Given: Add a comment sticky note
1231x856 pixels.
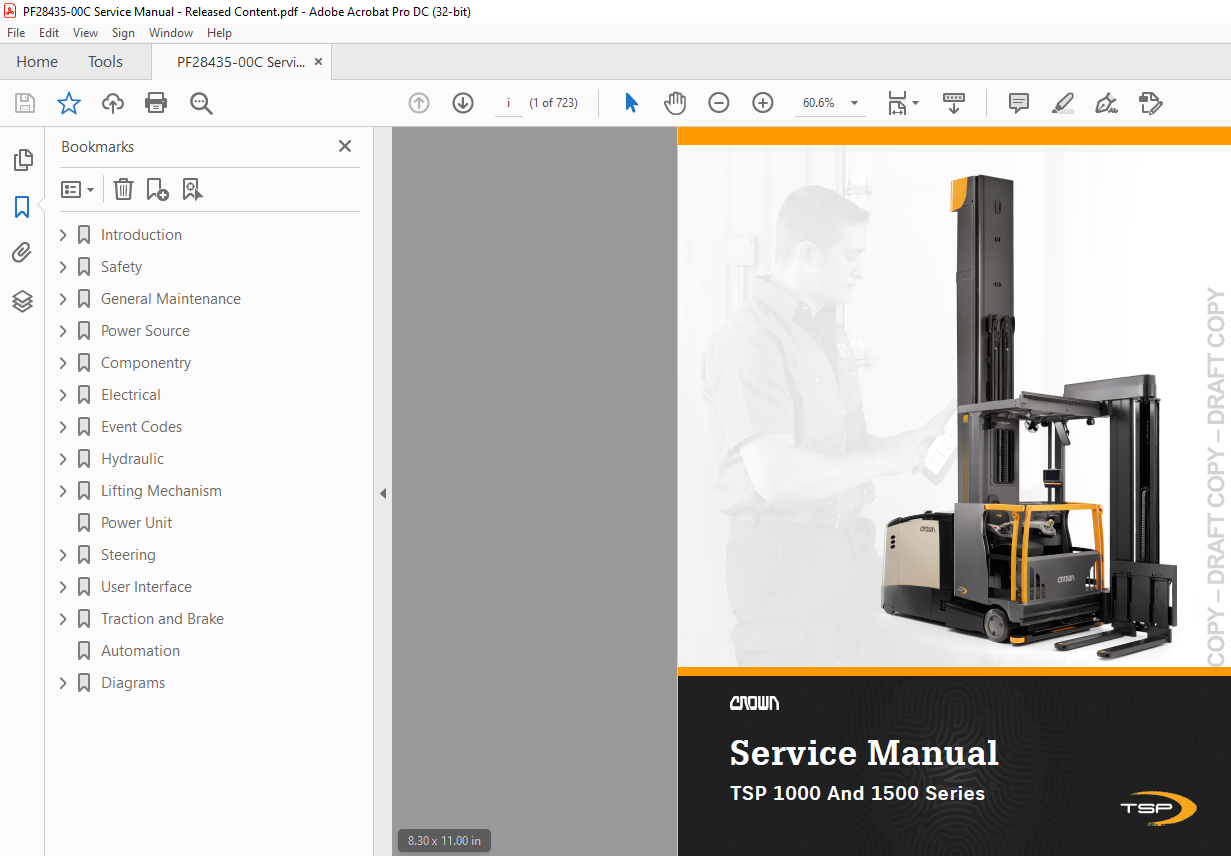Looking at the screenshot, I should pyautogui.click(x=1019, y=103).
